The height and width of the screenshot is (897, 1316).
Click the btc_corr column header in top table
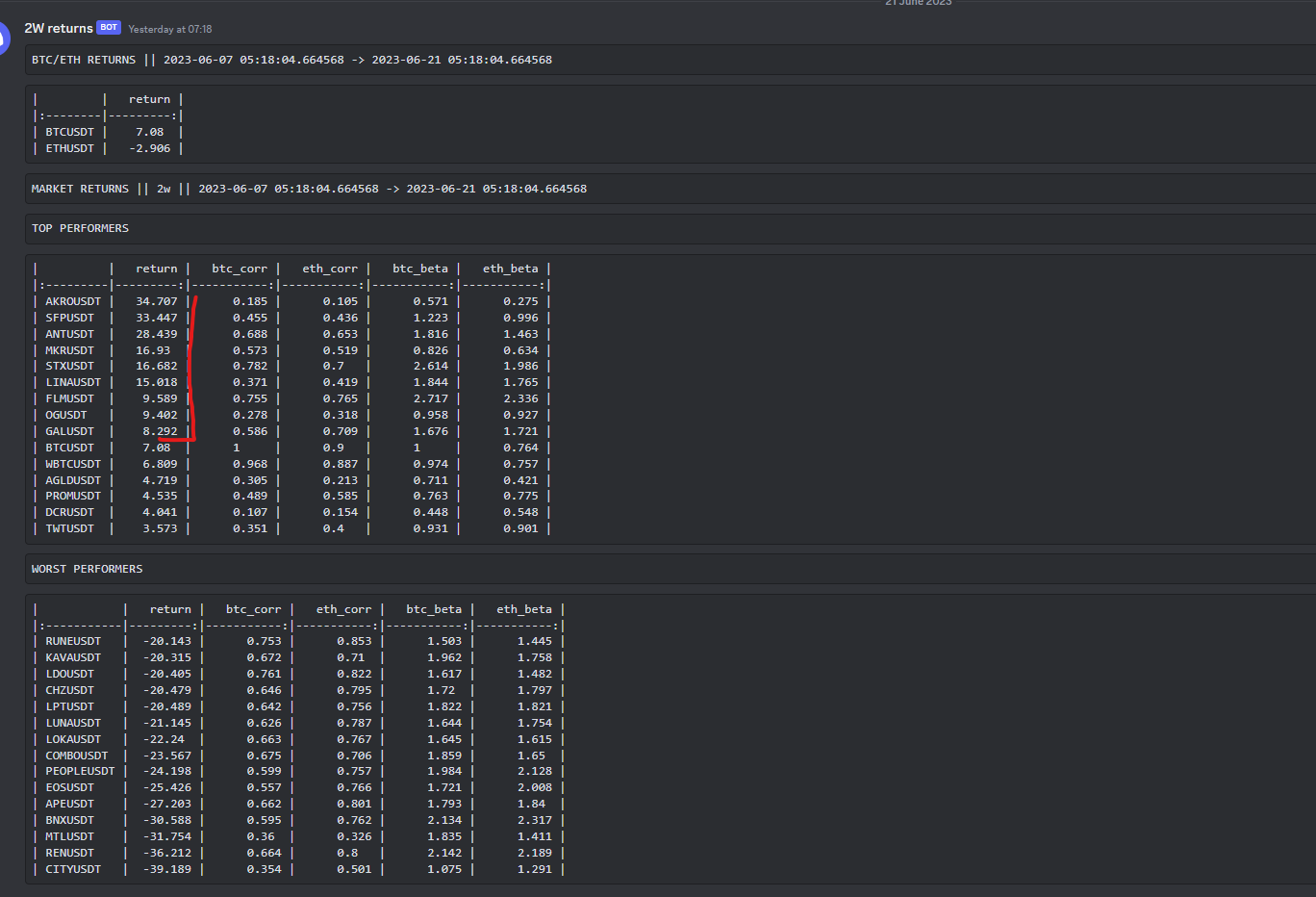tap(240, 269)
